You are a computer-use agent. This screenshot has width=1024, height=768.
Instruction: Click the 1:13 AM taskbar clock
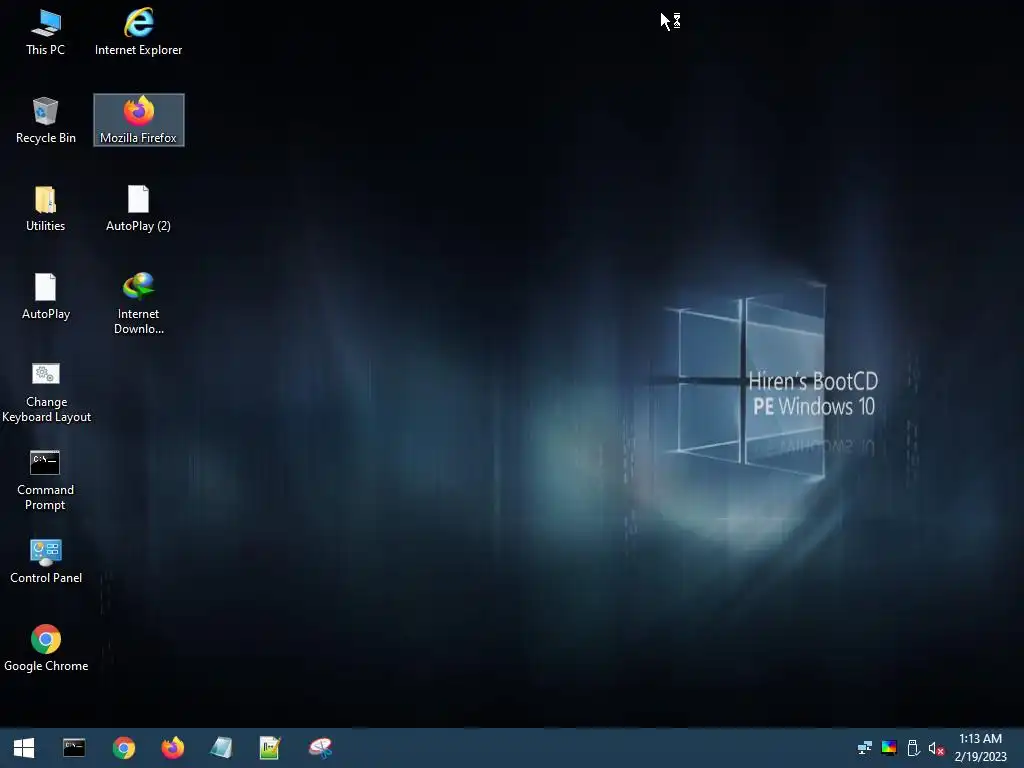(980, 739)
